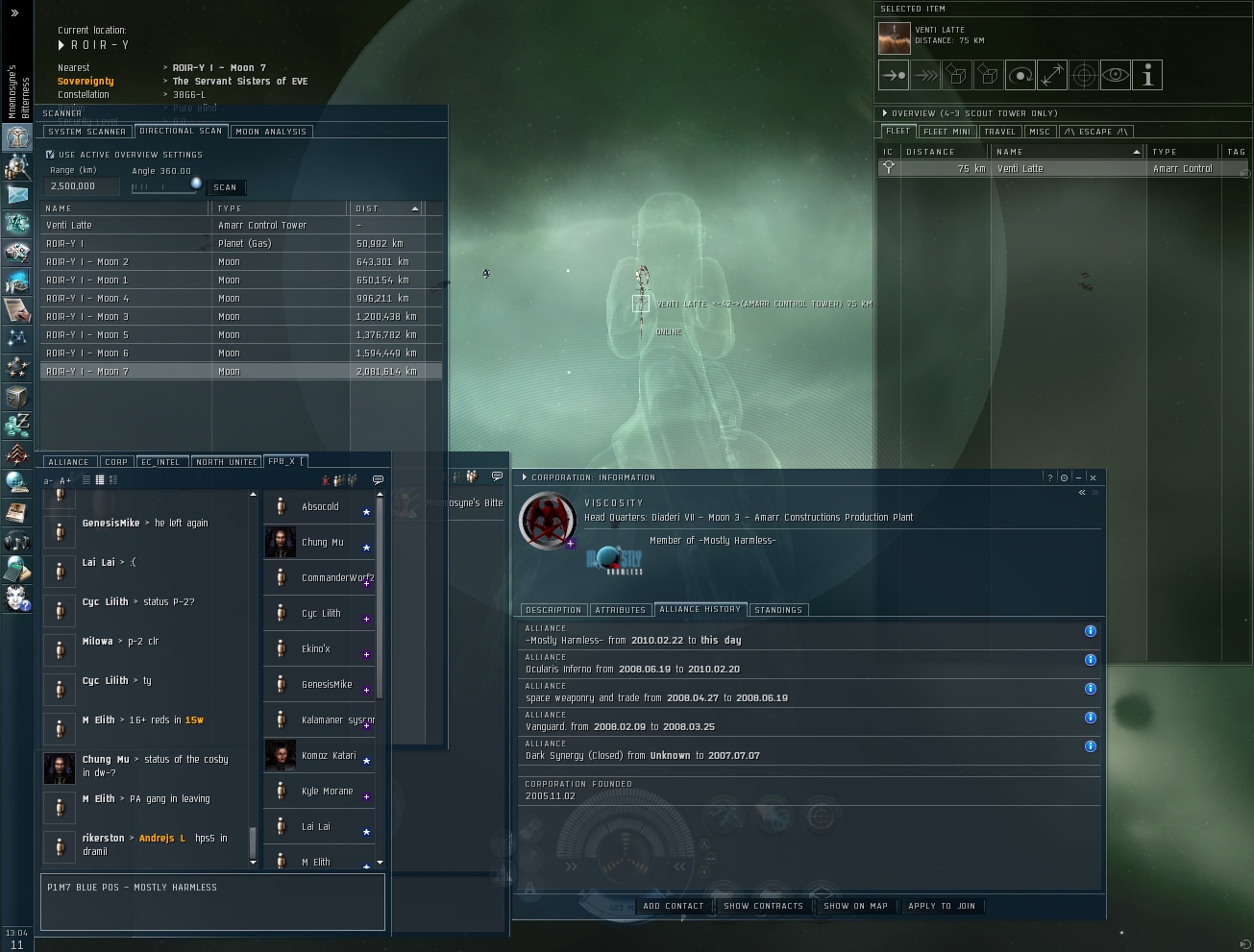Open the EVE Mail envelope icon
Viewport: 1254px width, 952px height.
(17, 194)
